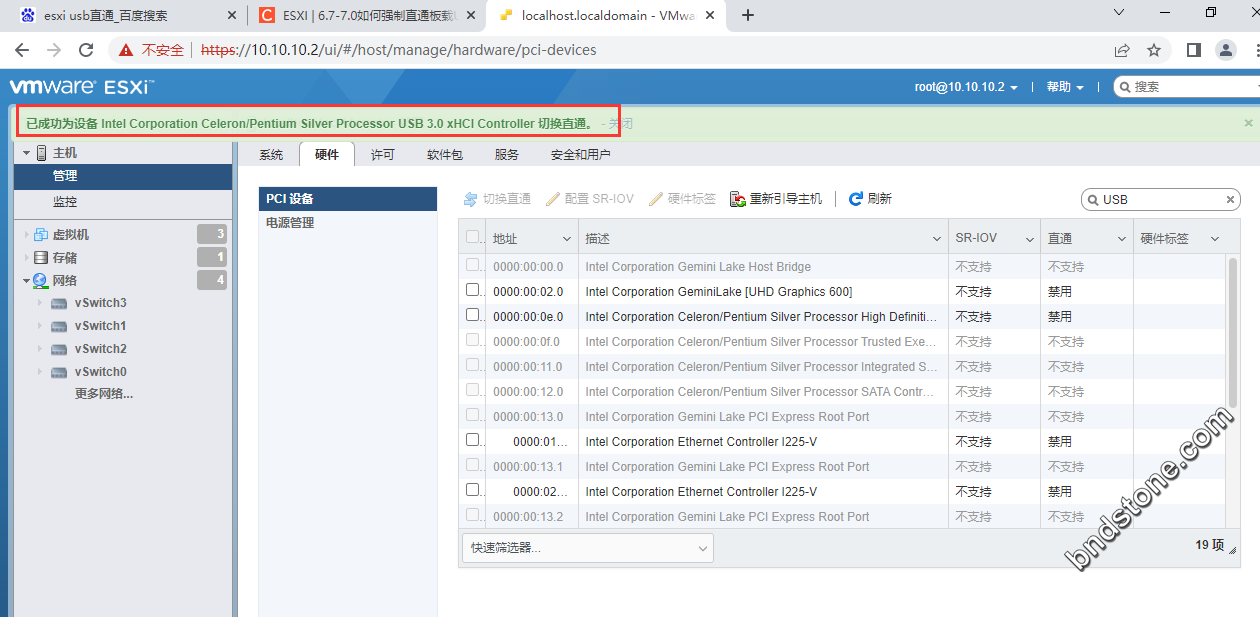The image size is (1260, 617).
Task: Click the 关闭 link in notification banner
Action: (x=621, y=124)
